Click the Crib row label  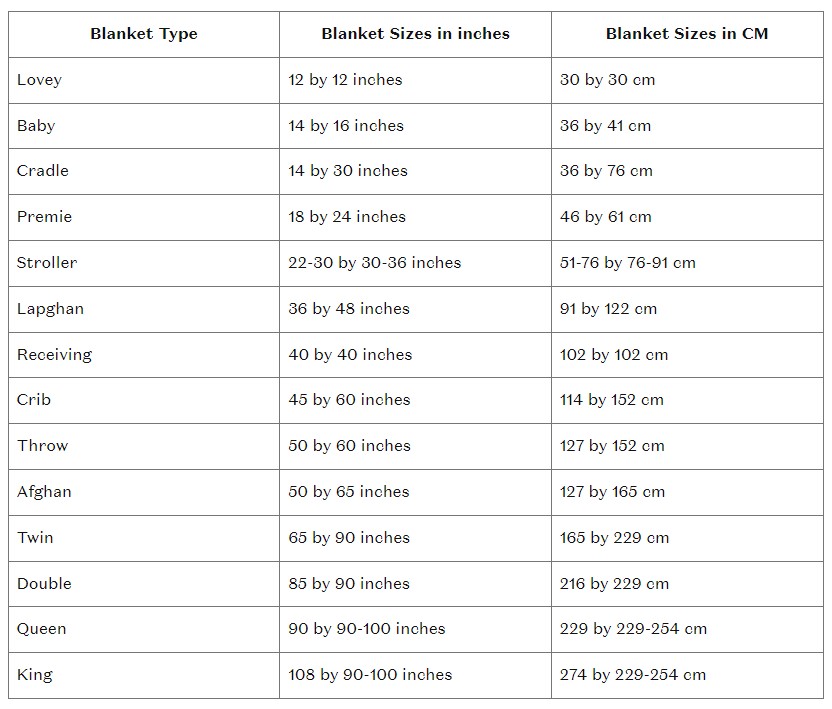34,400
